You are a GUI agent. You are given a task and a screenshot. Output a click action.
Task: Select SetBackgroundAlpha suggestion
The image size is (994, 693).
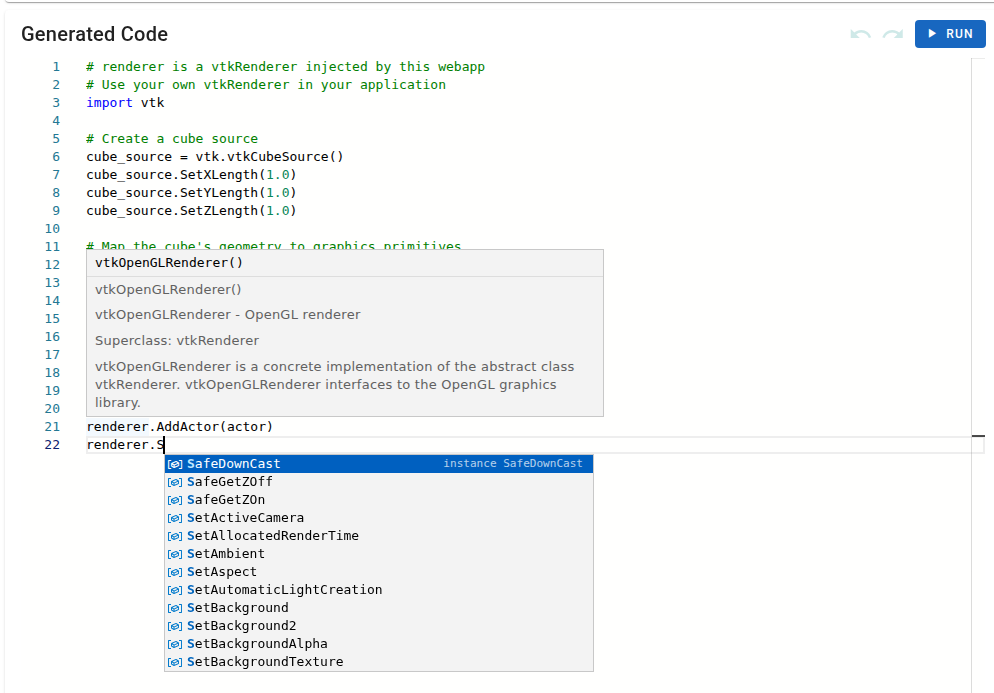(379, 644)
